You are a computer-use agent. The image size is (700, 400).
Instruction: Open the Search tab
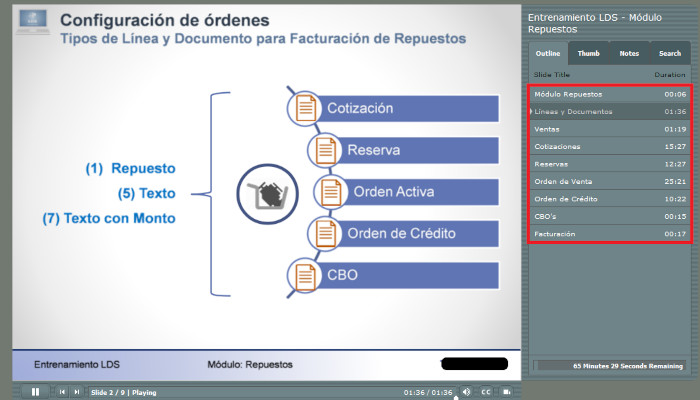669,53
